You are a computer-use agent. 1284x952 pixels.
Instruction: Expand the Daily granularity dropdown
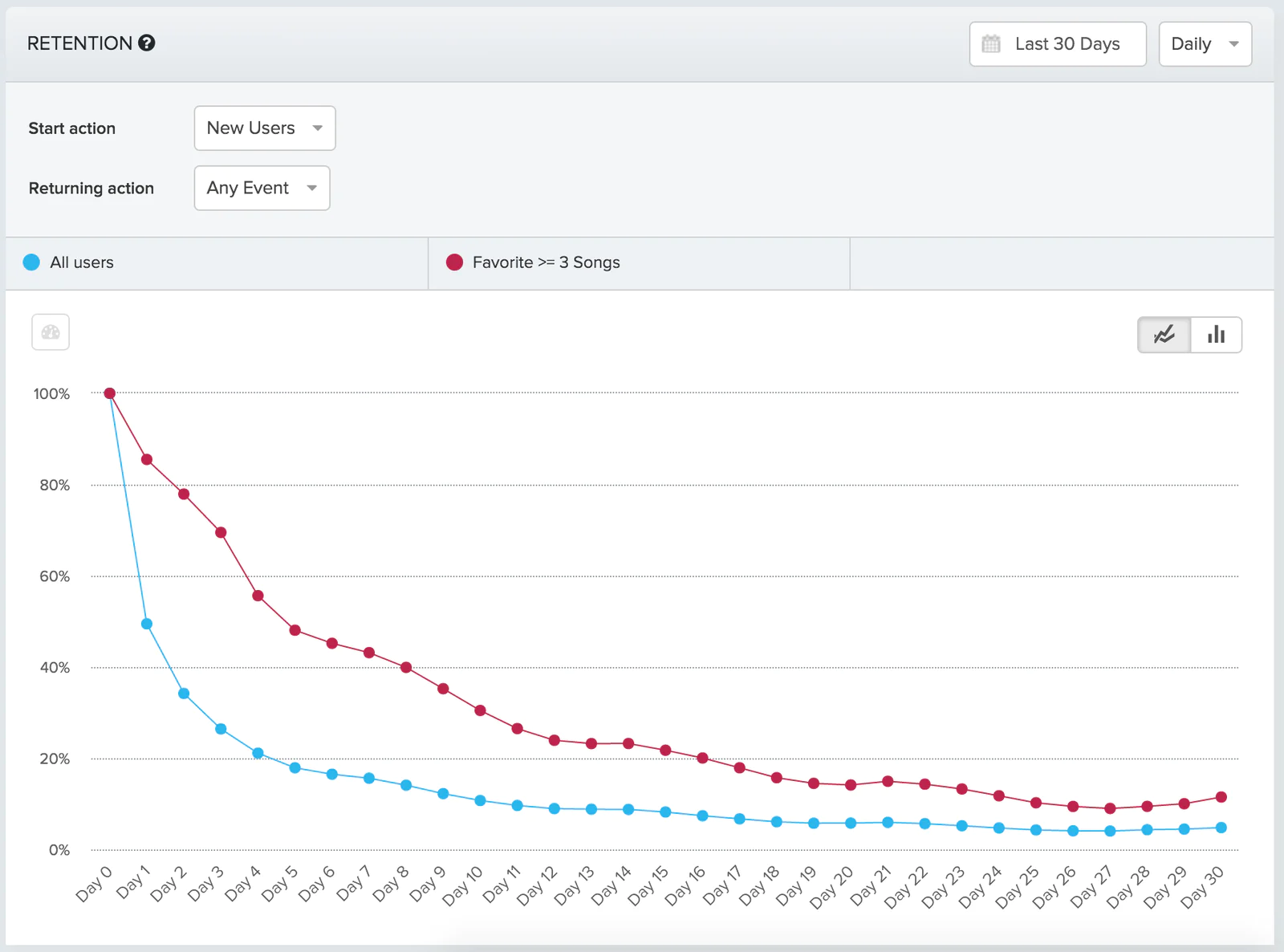click(1205, 44)
